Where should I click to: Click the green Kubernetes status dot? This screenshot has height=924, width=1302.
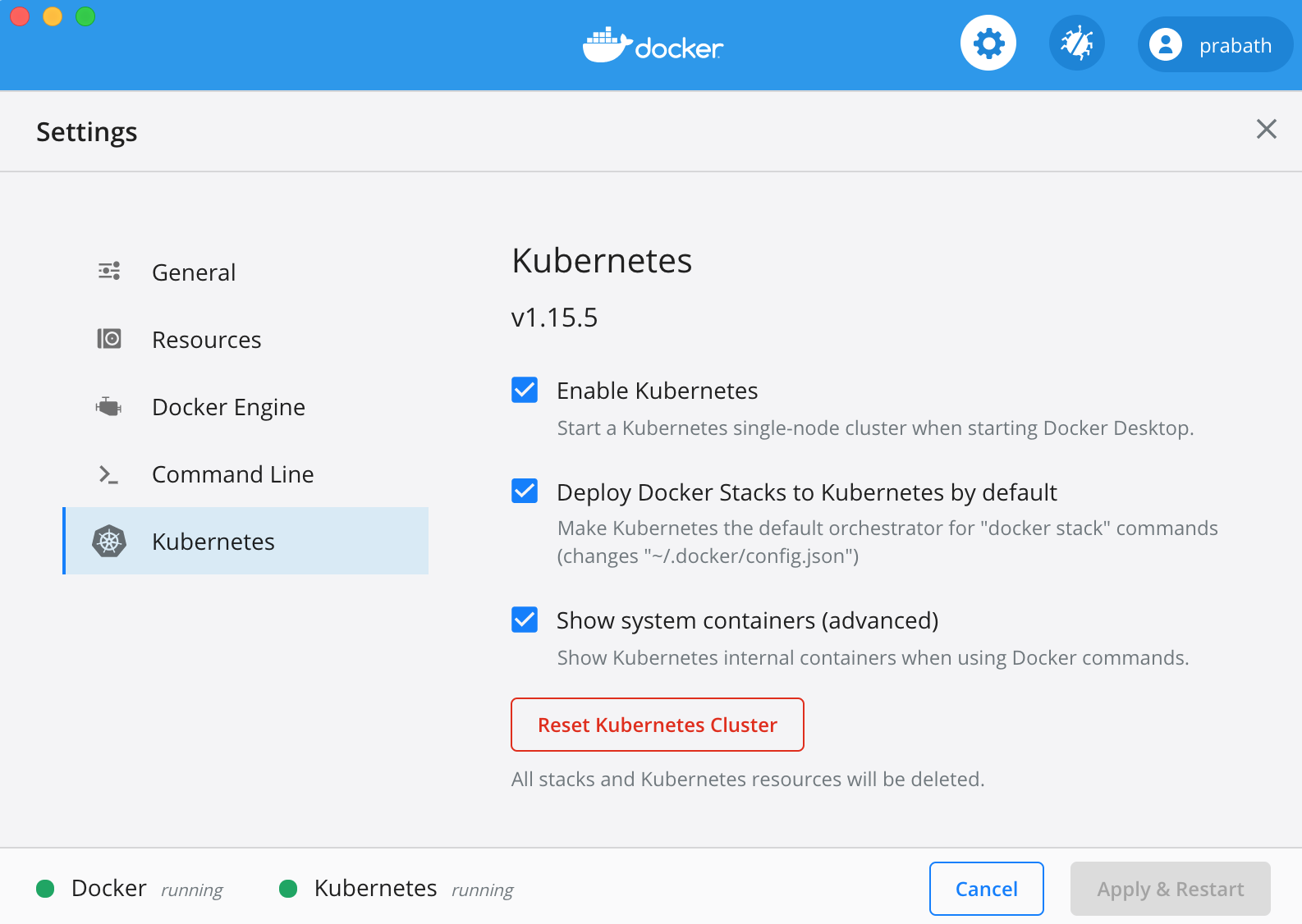point(288,889)
